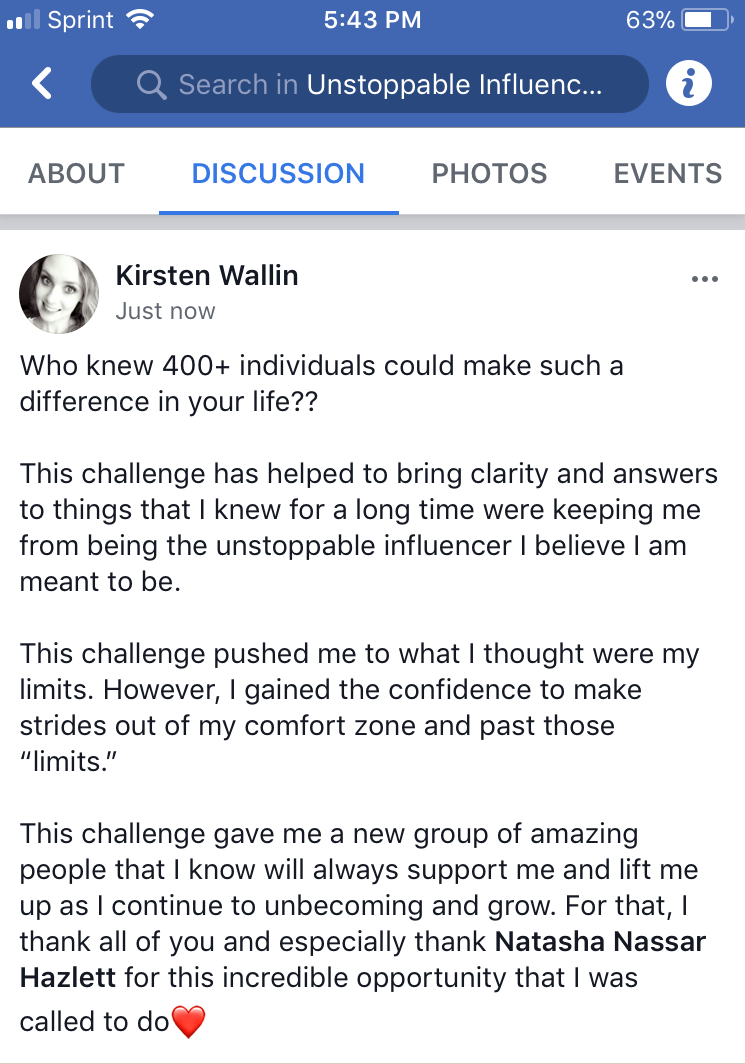Screen dimensions: 745x1064
Task: Tap the cellular signal bars
Action: pos(22,19)
